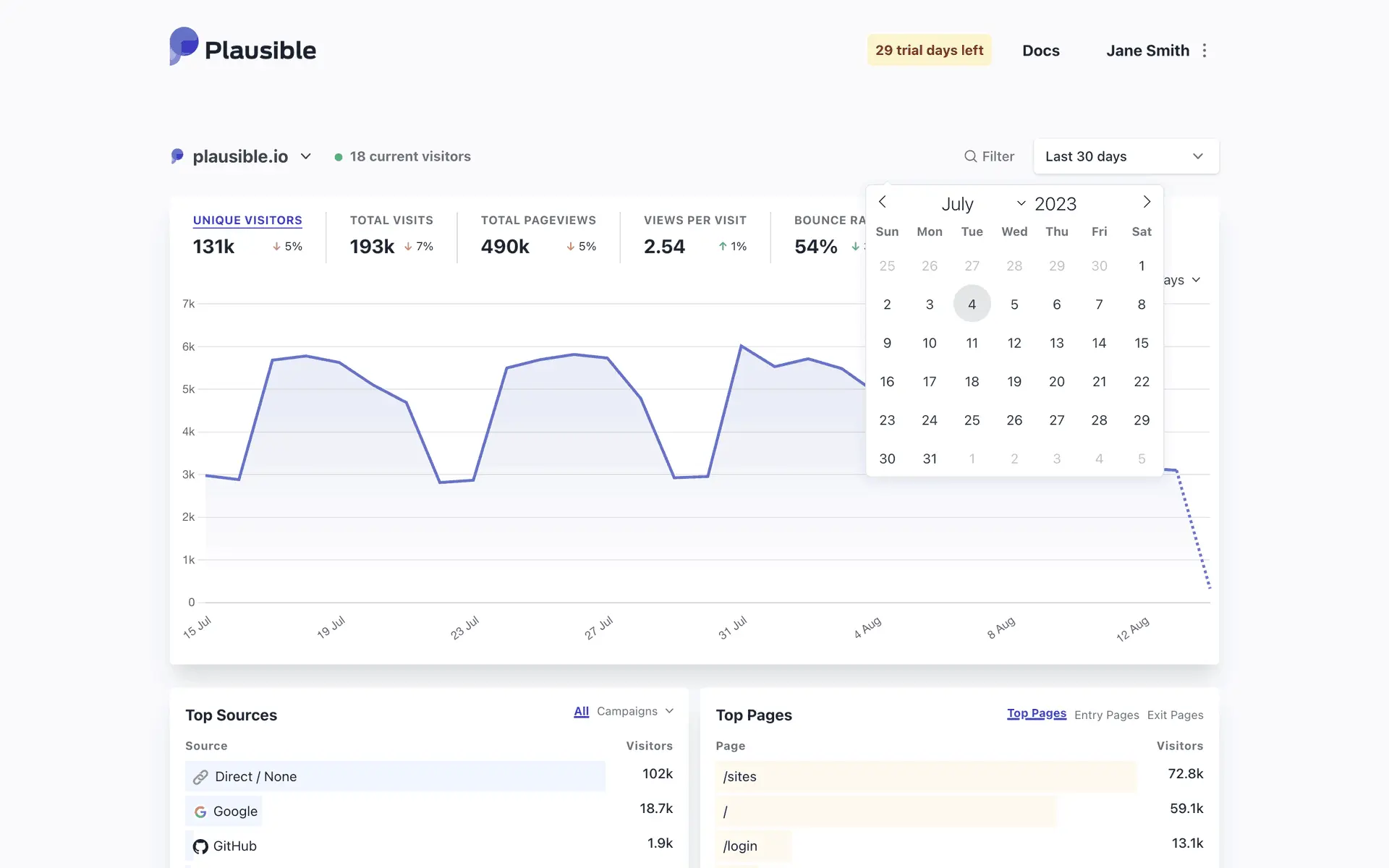Go to previous month in calendar
The image size is (1389, 868).
[x=883, y=203]
